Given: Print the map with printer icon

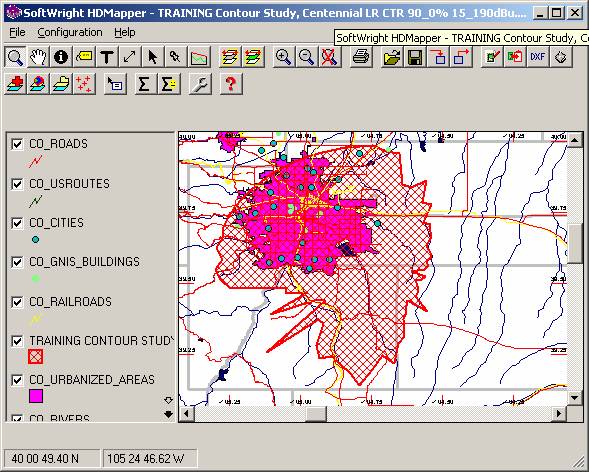Looking at the screenshot, I should point(361,57).
